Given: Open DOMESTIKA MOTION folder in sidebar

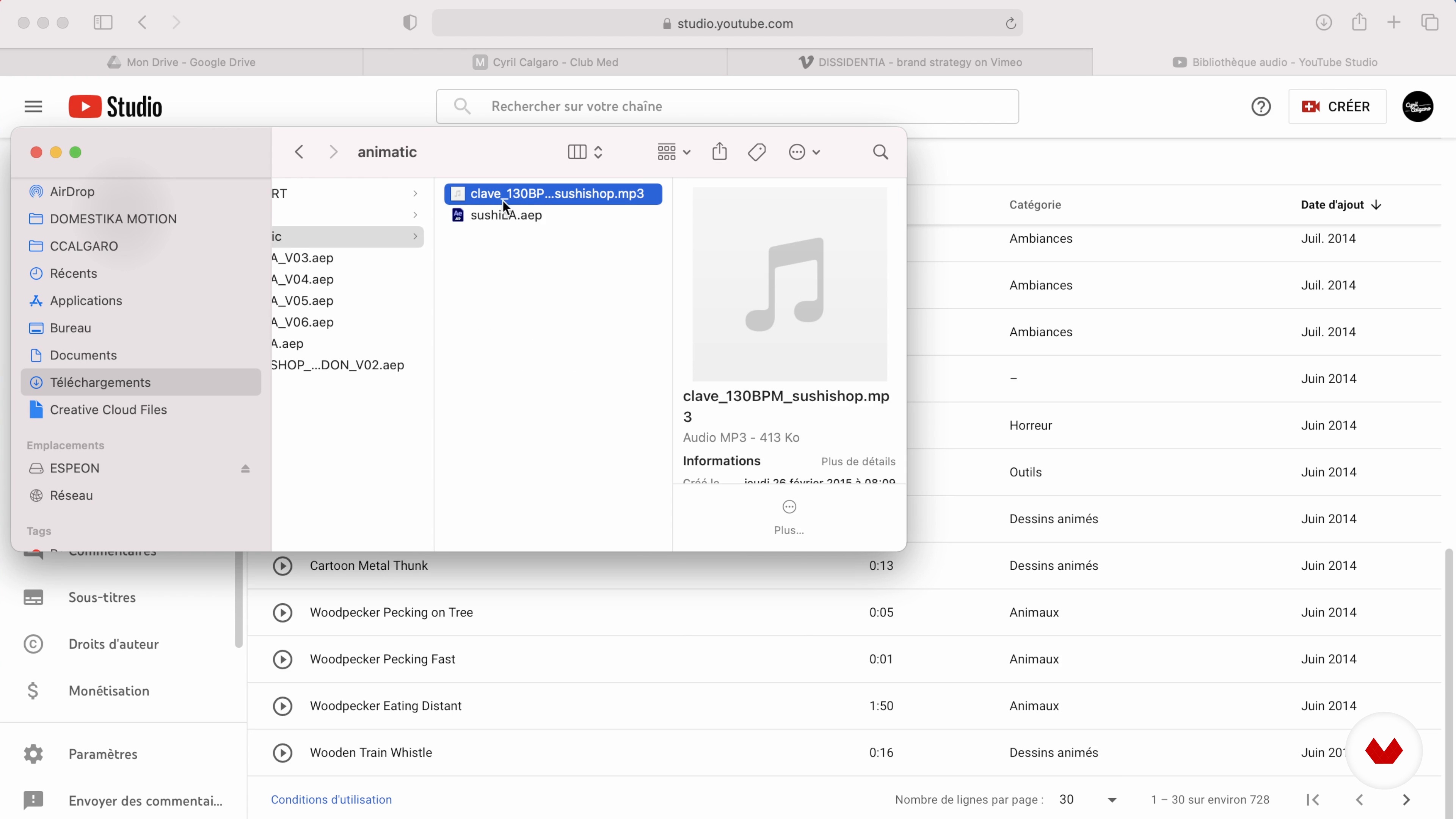Looking at the screenshot, I should 141,219.
